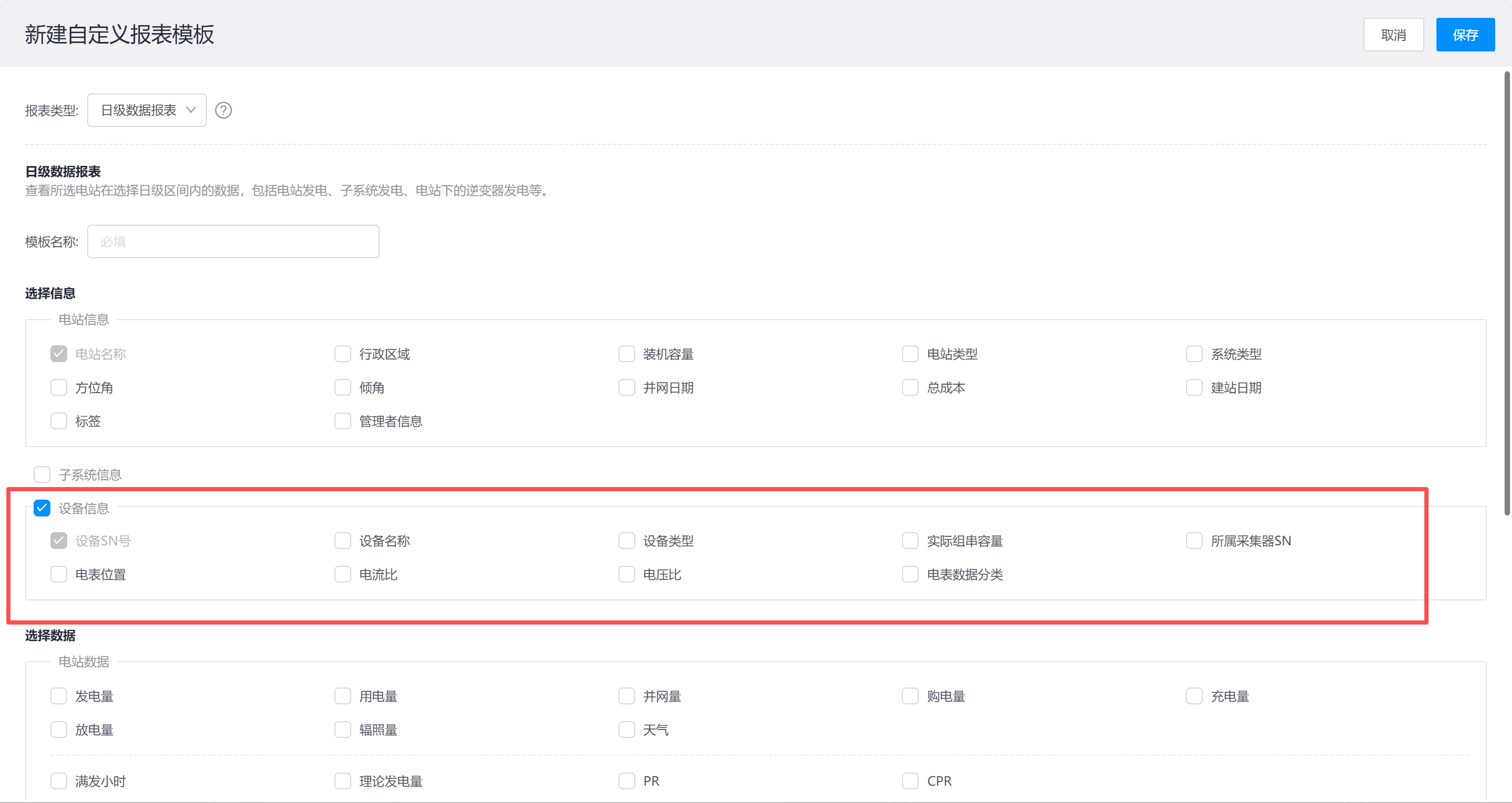Select the 理论发电量 checkbox
The height and width of the screenshot is (803, 1512).
(x=343, y=781)
